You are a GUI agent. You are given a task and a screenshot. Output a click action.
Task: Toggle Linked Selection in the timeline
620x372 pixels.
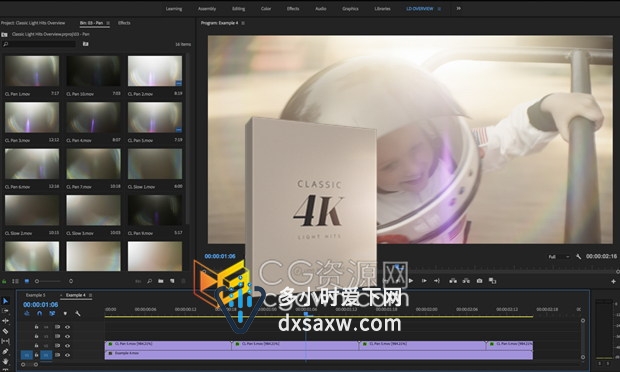pos(52,313)
